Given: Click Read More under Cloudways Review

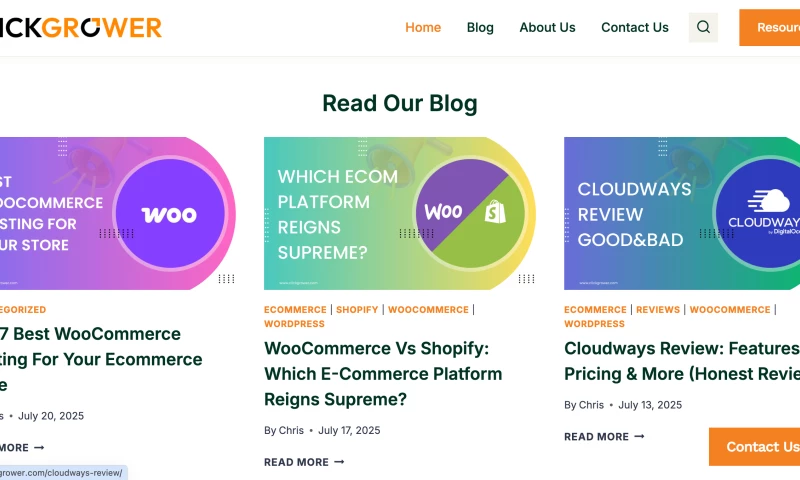Looking at the screenshot, I should click(x=604, y=437).
